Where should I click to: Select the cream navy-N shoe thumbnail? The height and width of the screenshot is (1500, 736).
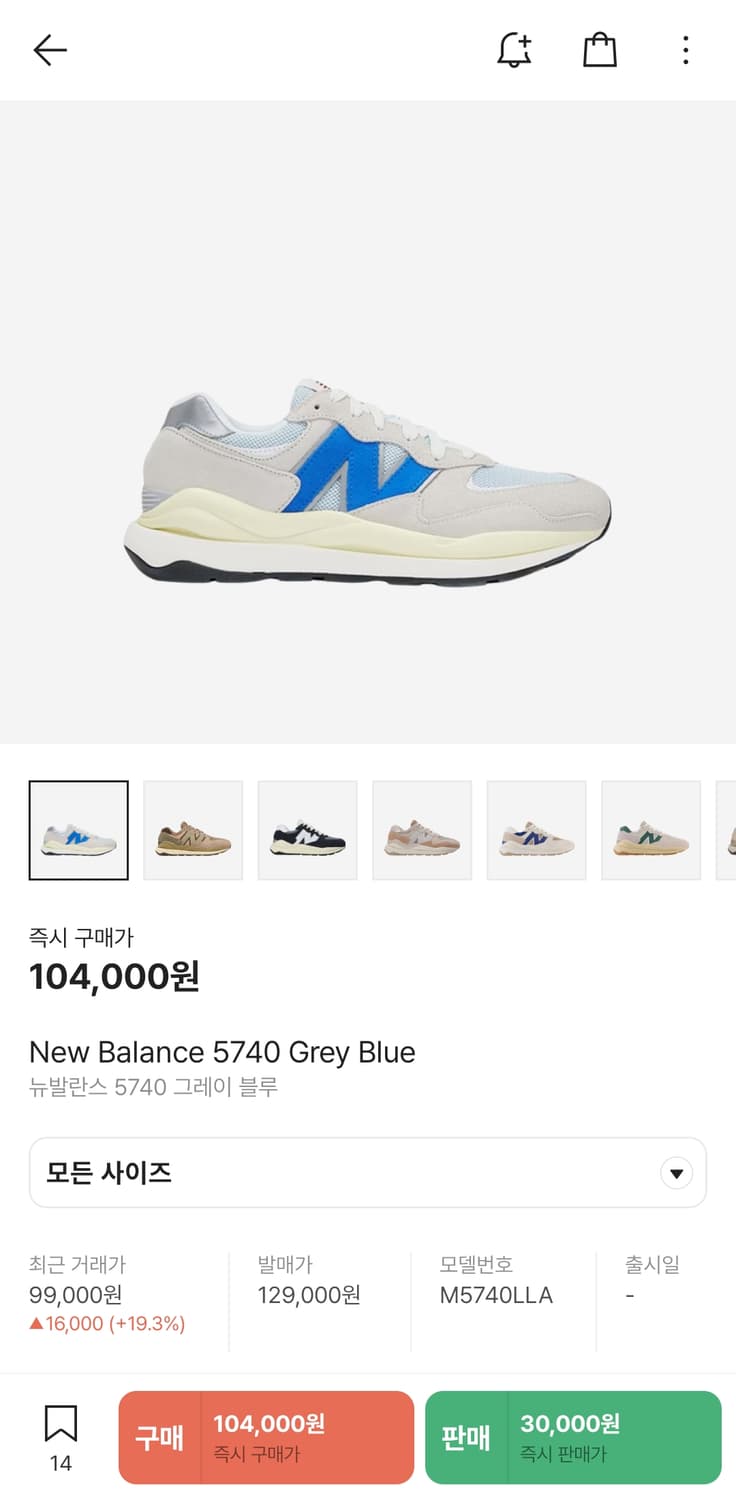[x=537, y=830]
